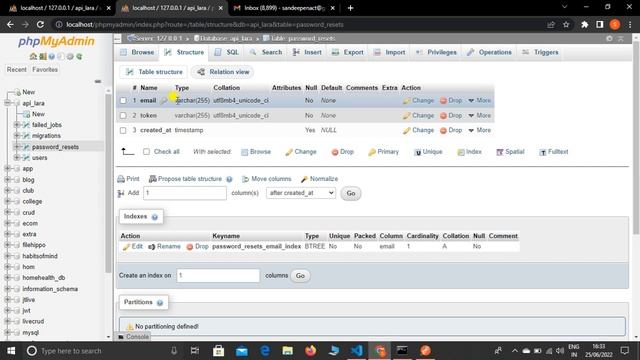Expand the users table node
The image size is (640, 360).
[17, 158]
